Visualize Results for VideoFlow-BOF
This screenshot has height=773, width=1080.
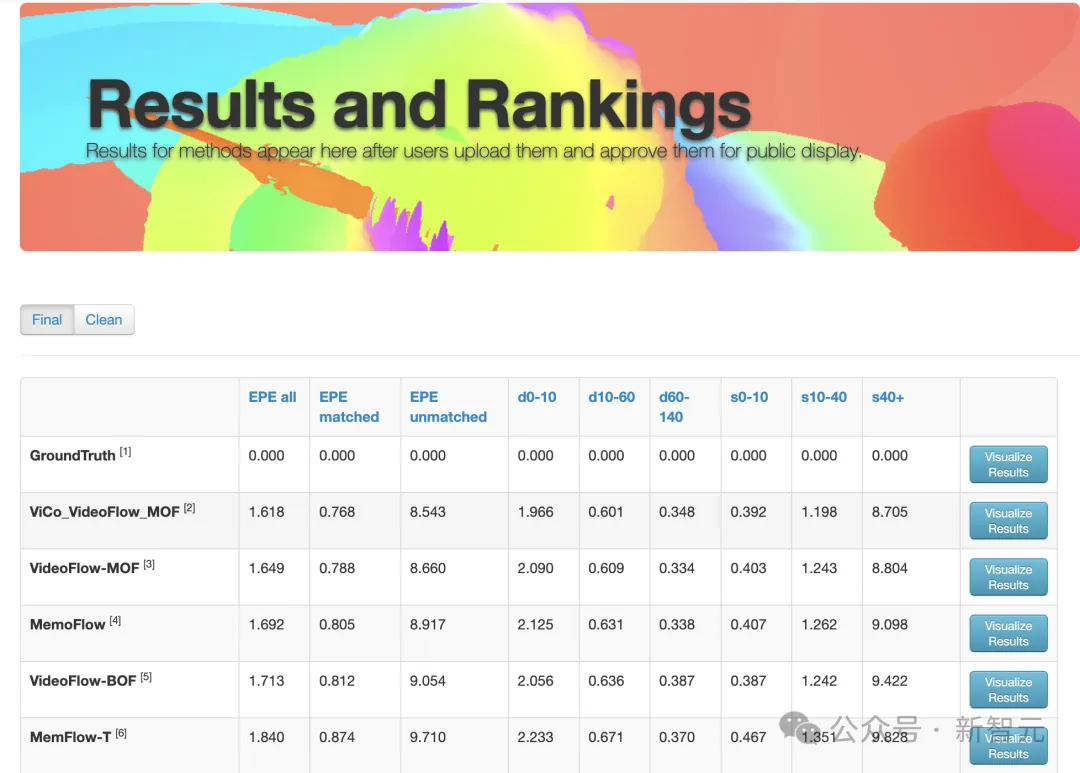1008,690
